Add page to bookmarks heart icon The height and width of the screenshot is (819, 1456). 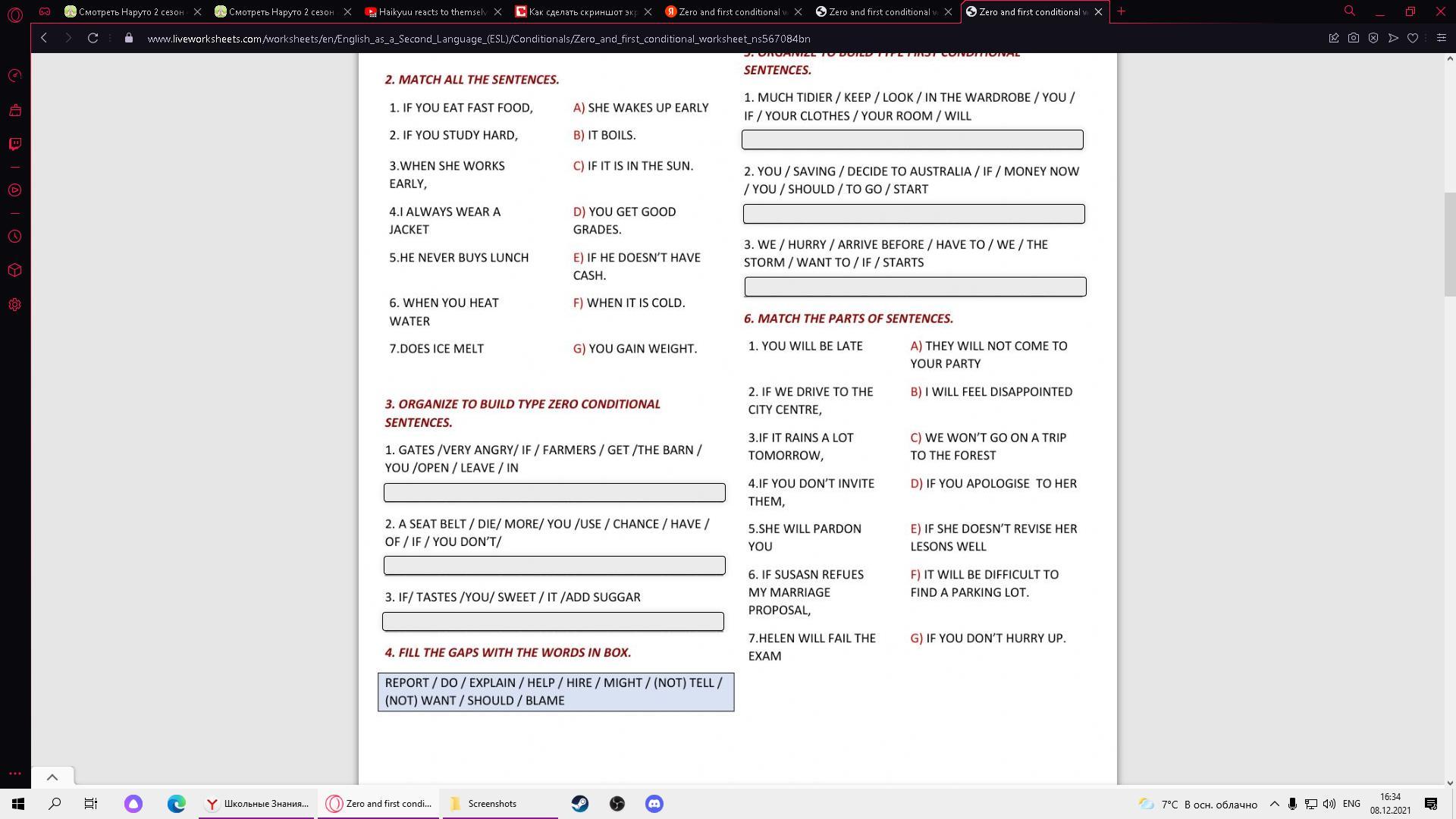pos(1413,38)
